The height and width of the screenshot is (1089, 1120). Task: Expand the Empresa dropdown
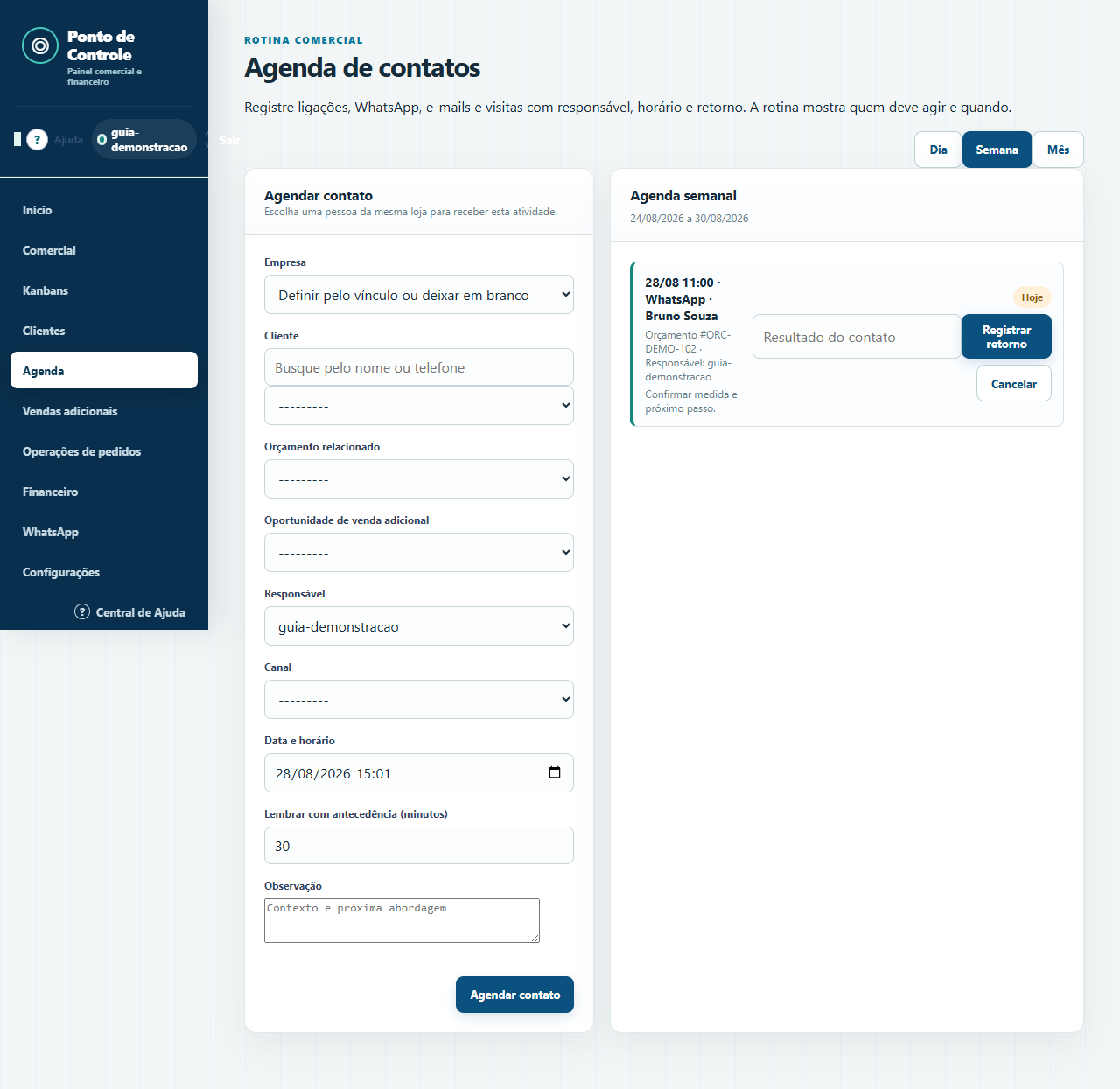click(419, 295)
